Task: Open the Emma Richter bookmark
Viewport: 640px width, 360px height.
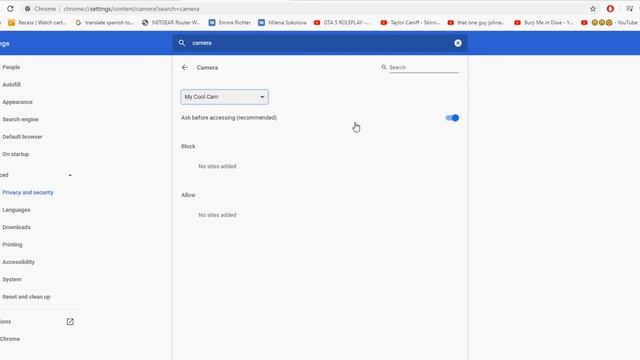Action: click(230, 22)
